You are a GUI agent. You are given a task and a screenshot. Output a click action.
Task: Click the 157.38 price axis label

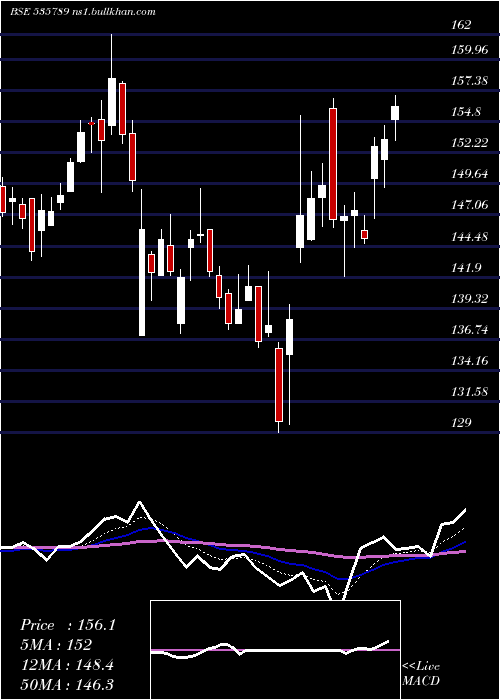[470, 81]
